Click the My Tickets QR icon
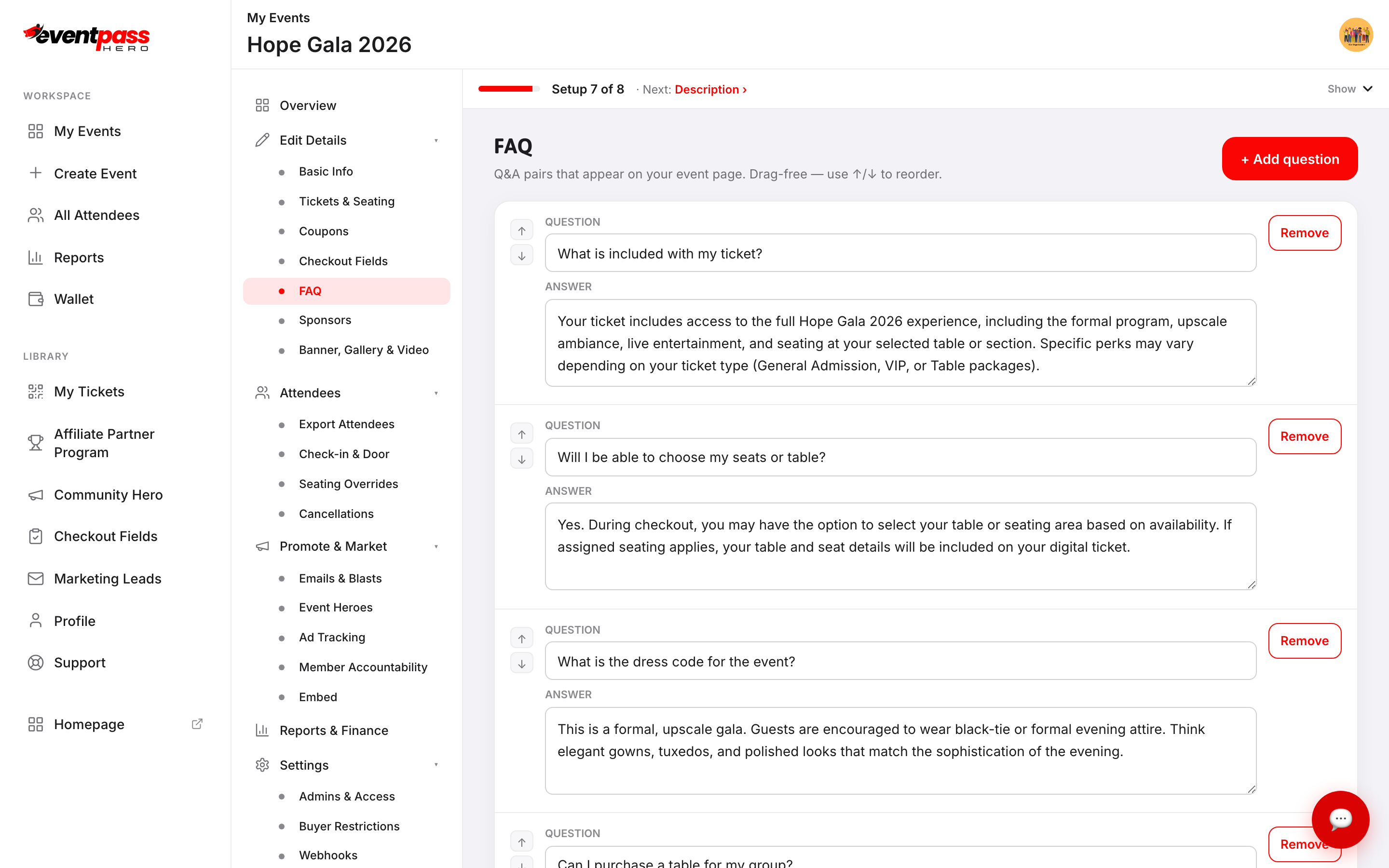Screen dimensions: 1389x868 [36, 392]
